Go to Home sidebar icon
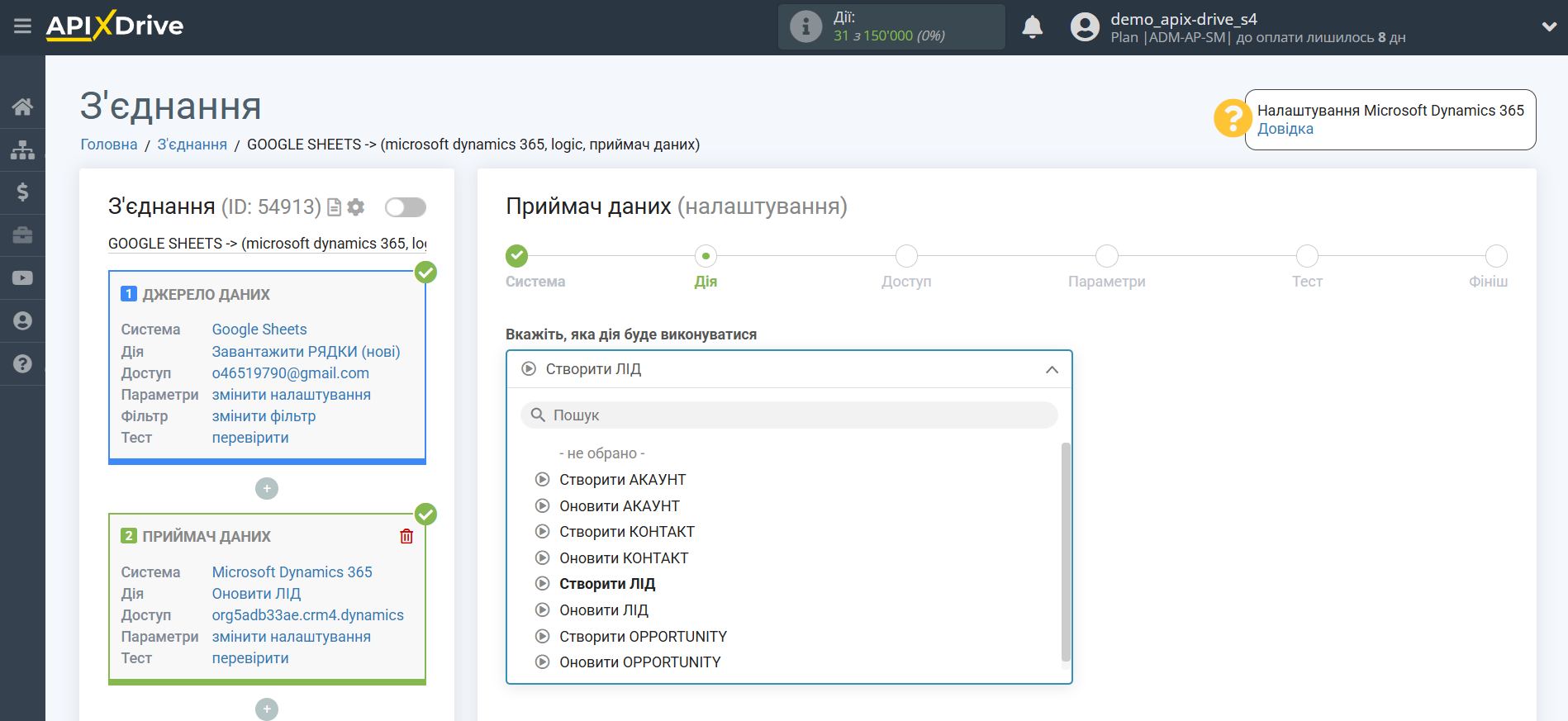 pos(22,107)
